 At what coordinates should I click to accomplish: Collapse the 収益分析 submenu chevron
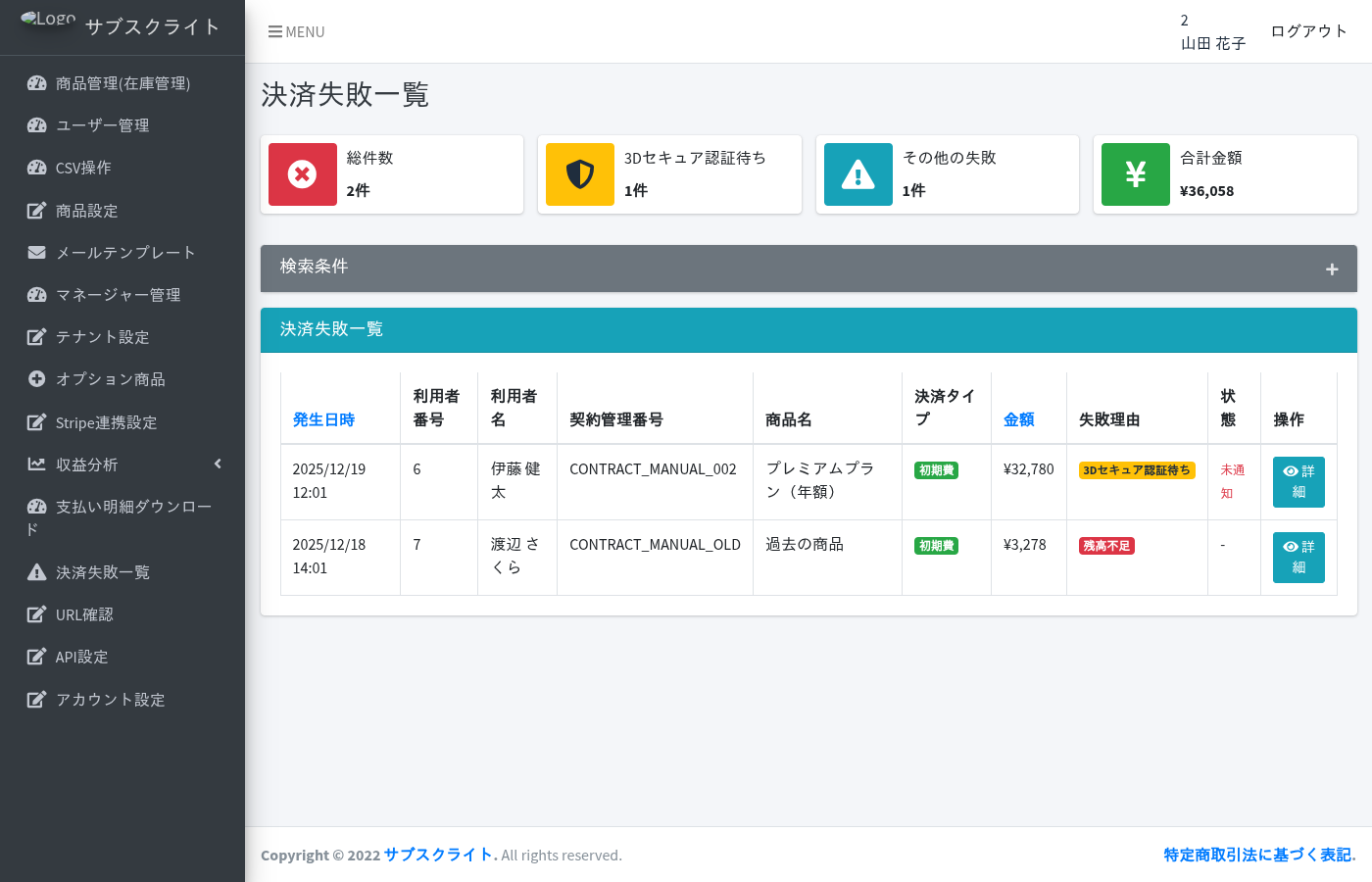click(x=218, y=464)
